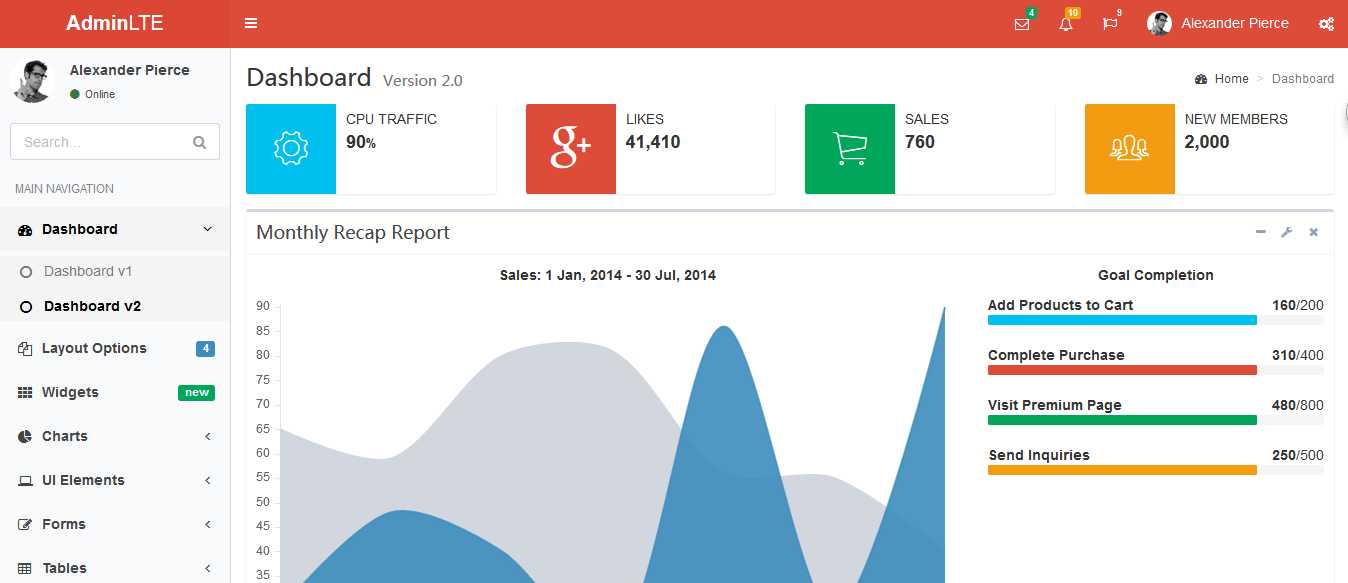Click the CPU Traffic gear icon

[x=291, y=149]
